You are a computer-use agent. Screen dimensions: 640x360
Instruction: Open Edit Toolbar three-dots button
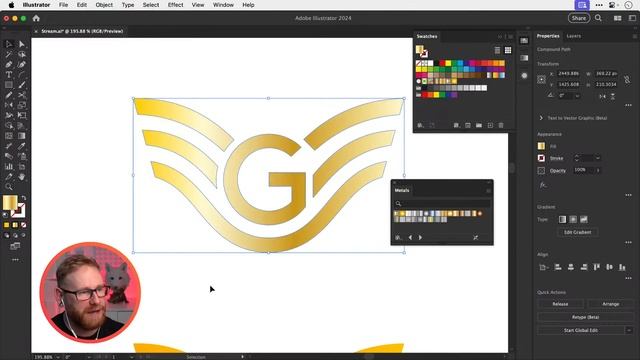pyautogui.click(x=15, y=260)
